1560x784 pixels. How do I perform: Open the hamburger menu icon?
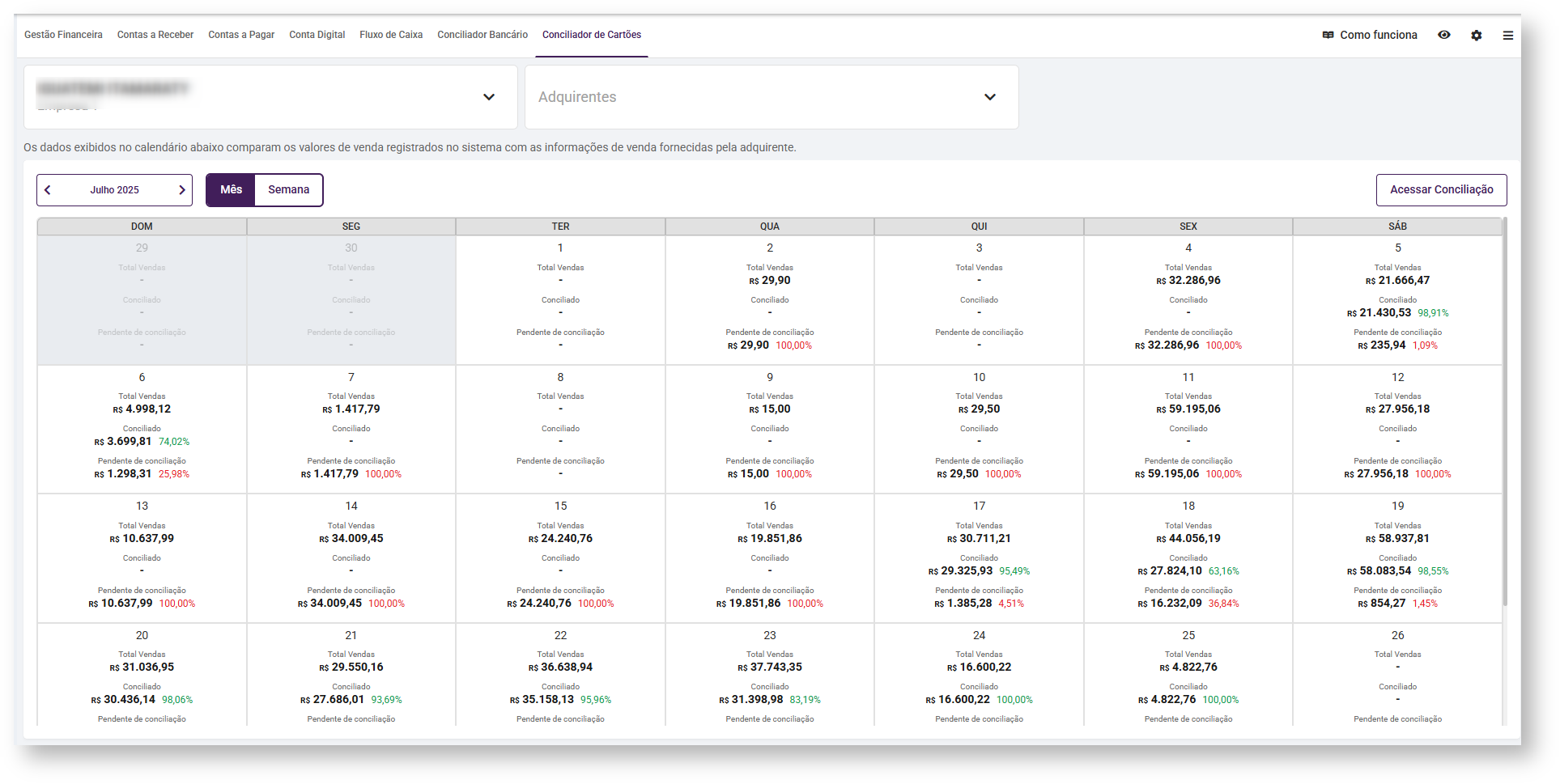pyautogui.click(x=1507, y=36)
